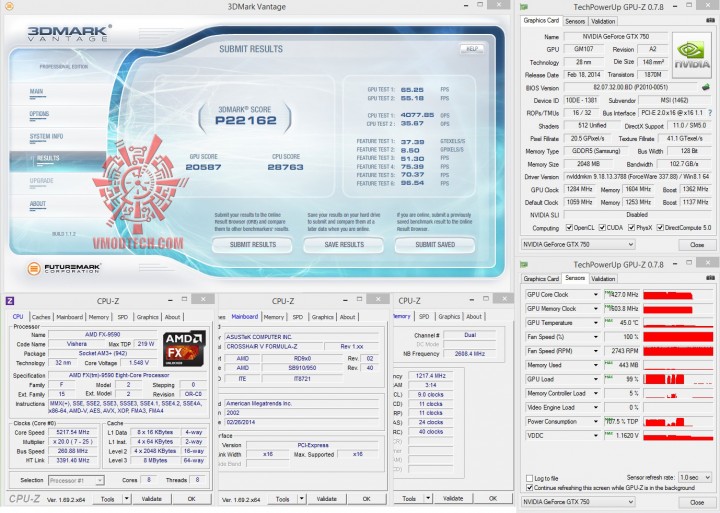Toggle the OpenCL checkbox
This screenshot has height=513, width=720.
coord(569,227)
